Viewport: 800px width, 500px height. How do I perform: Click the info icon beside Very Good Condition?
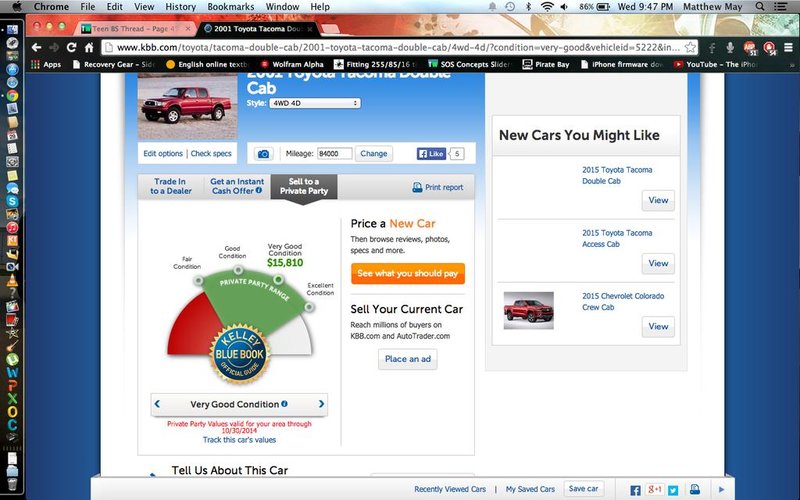(284, 404)
